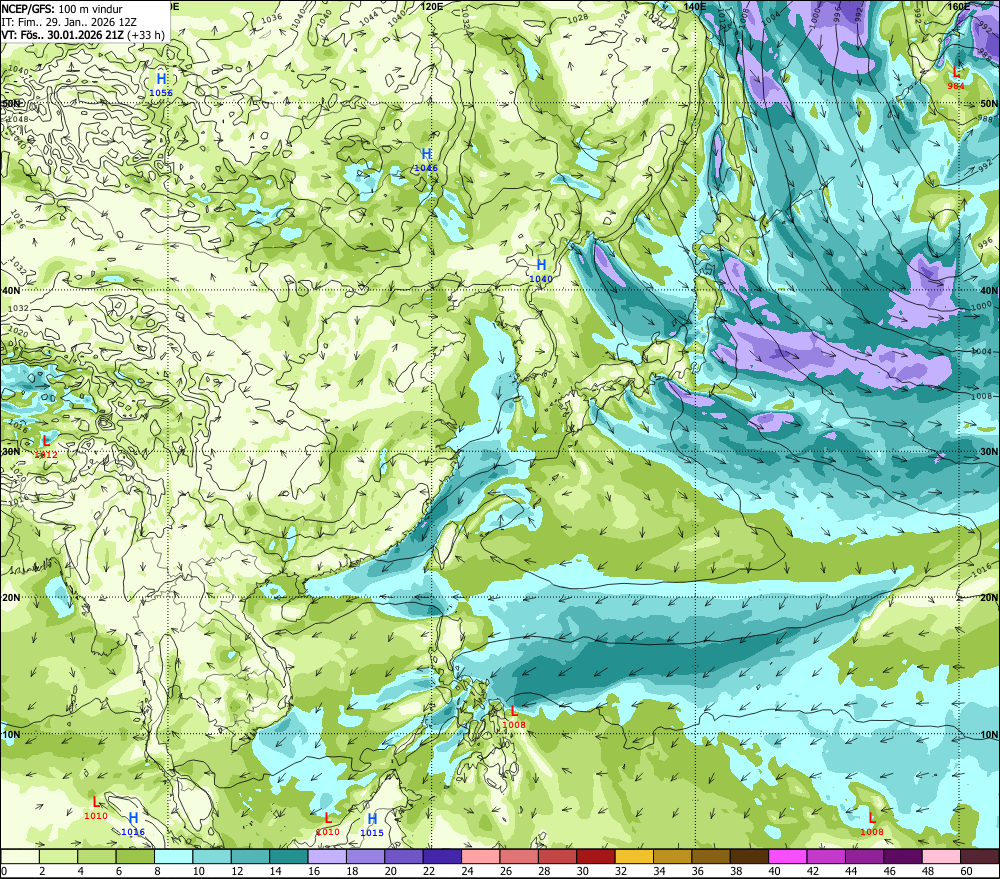Select the dark red 30–32 legend swatch
1000x879 pixels.
(x=596, y=856)
